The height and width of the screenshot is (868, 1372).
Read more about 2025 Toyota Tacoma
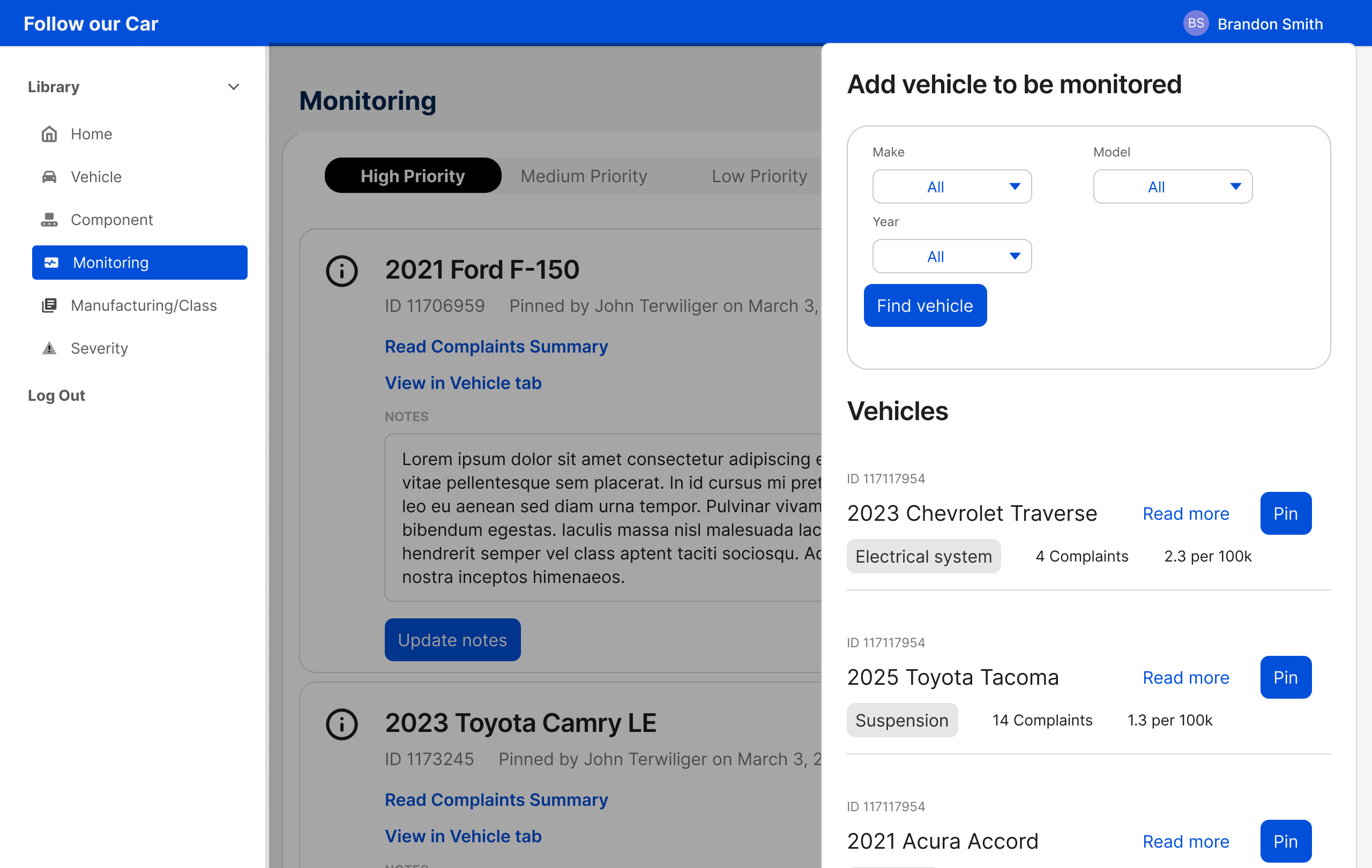[1185, 677]
